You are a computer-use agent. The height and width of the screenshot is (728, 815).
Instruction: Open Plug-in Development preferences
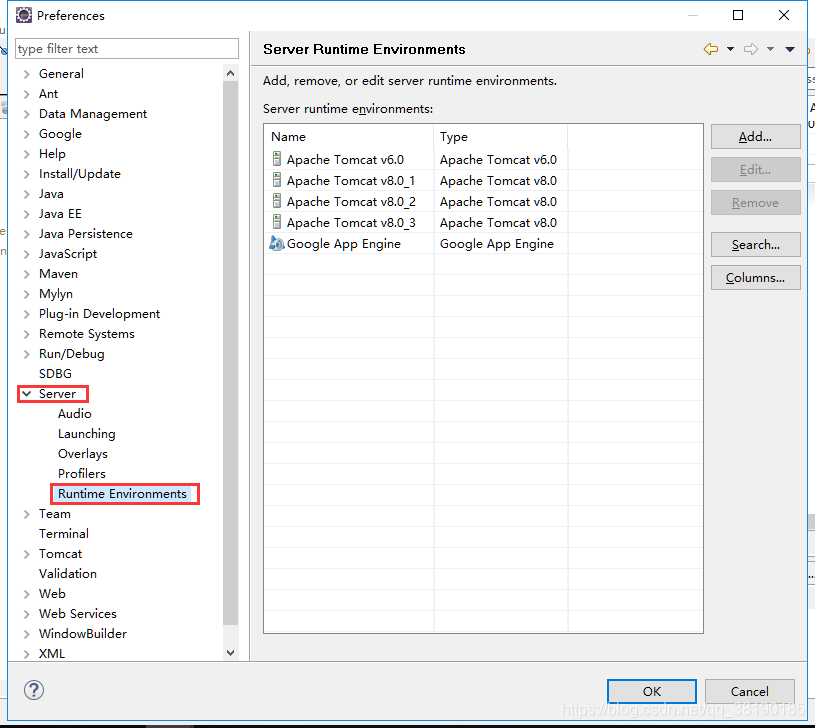[x=99, y=314]
